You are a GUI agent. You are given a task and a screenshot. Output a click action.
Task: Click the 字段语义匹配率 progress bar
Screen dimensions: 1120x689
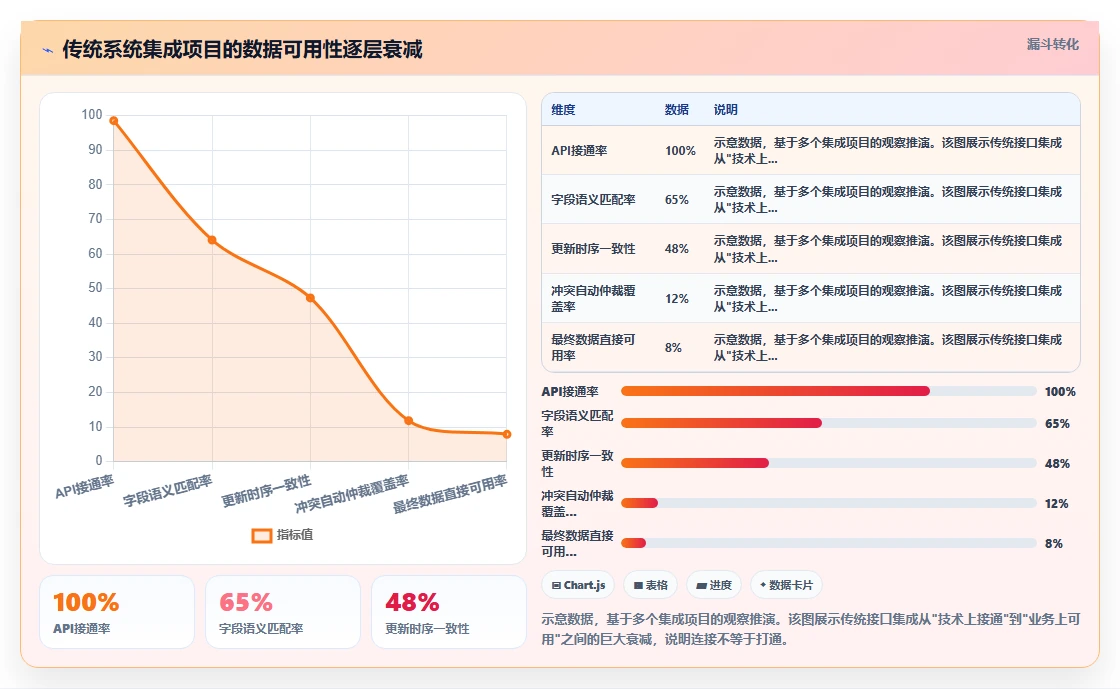click(x=829, y=423)
